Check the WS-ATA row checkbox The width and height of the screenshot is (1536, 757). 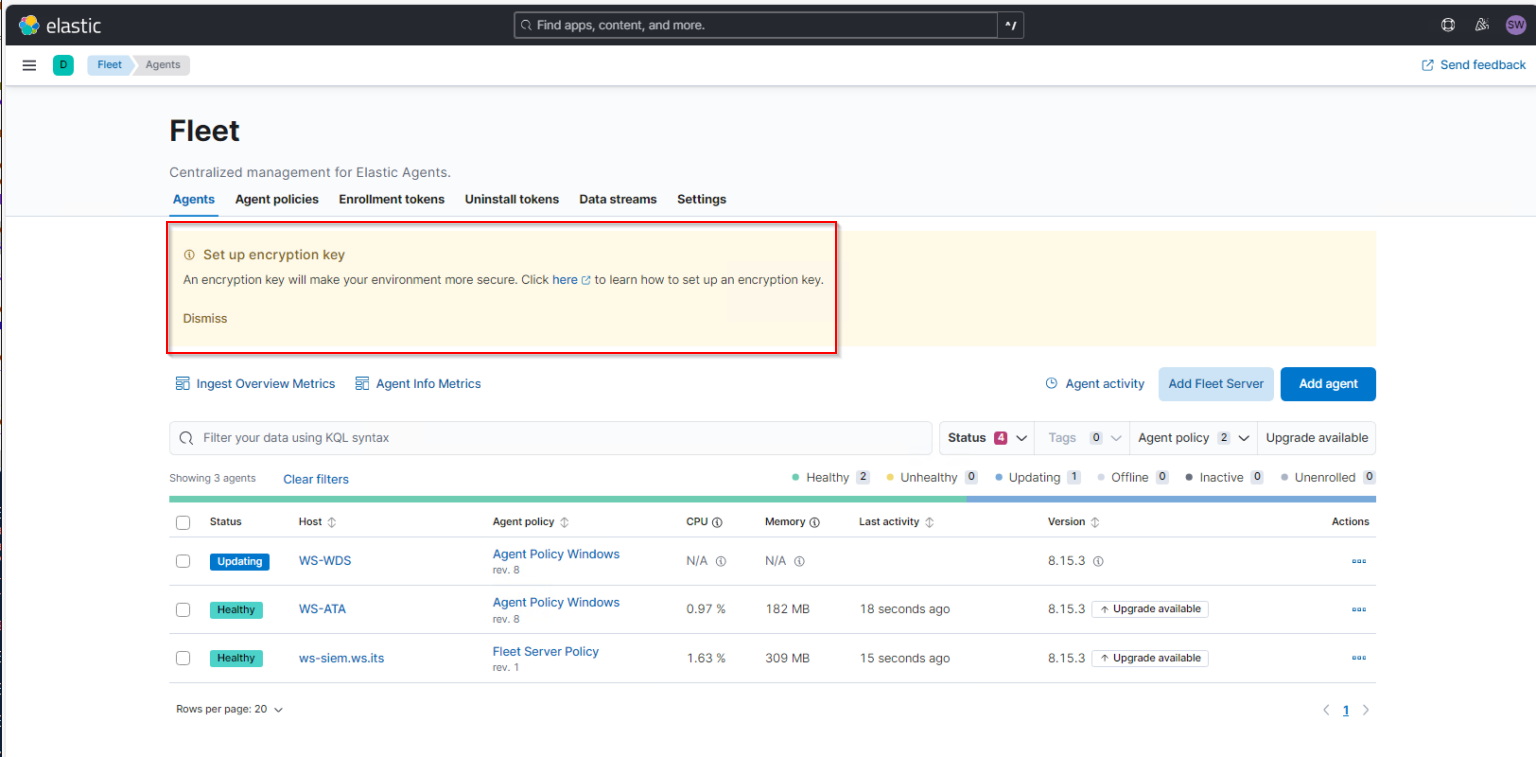pos(183,609)
